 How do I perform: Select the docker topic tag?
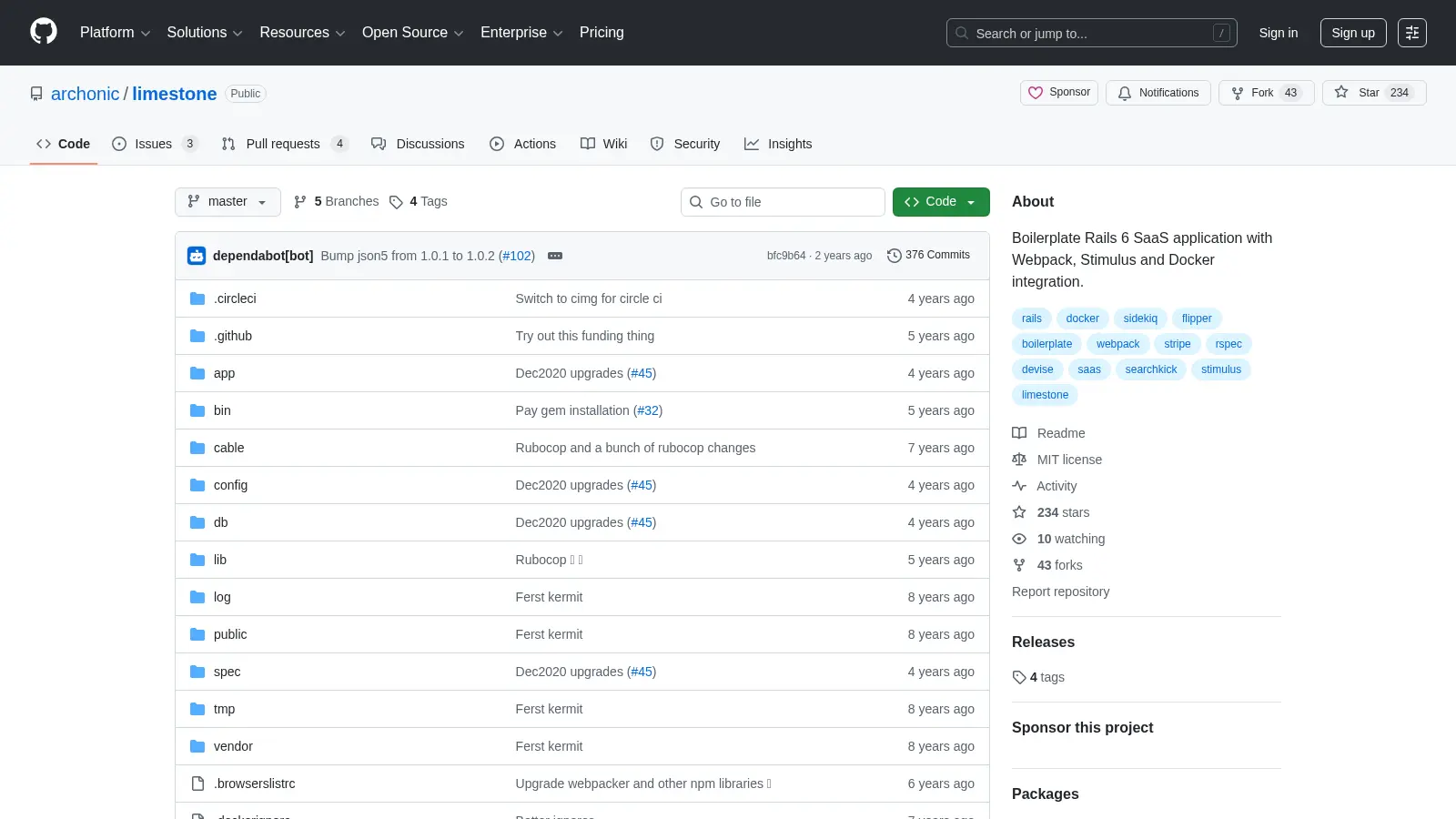1082,318
